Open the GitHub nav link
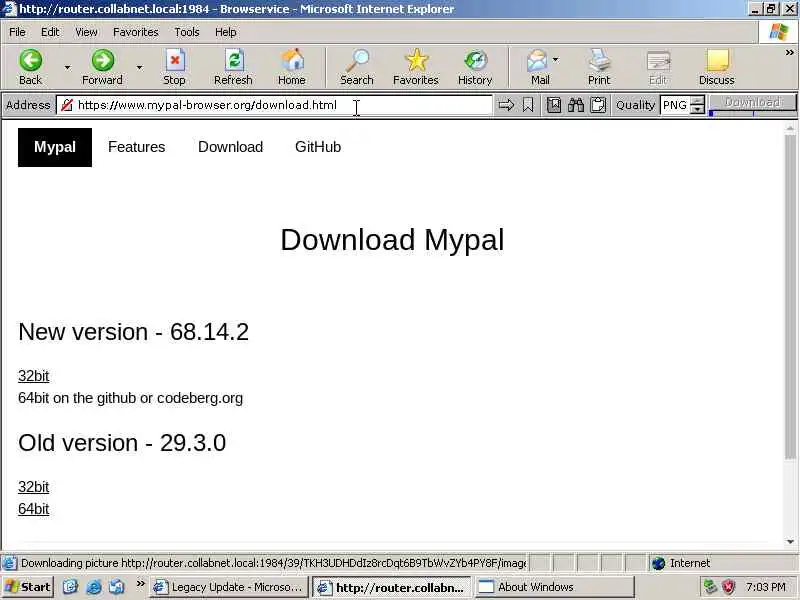The height and width of the screenshot is (600, 800). click(318, 147)
